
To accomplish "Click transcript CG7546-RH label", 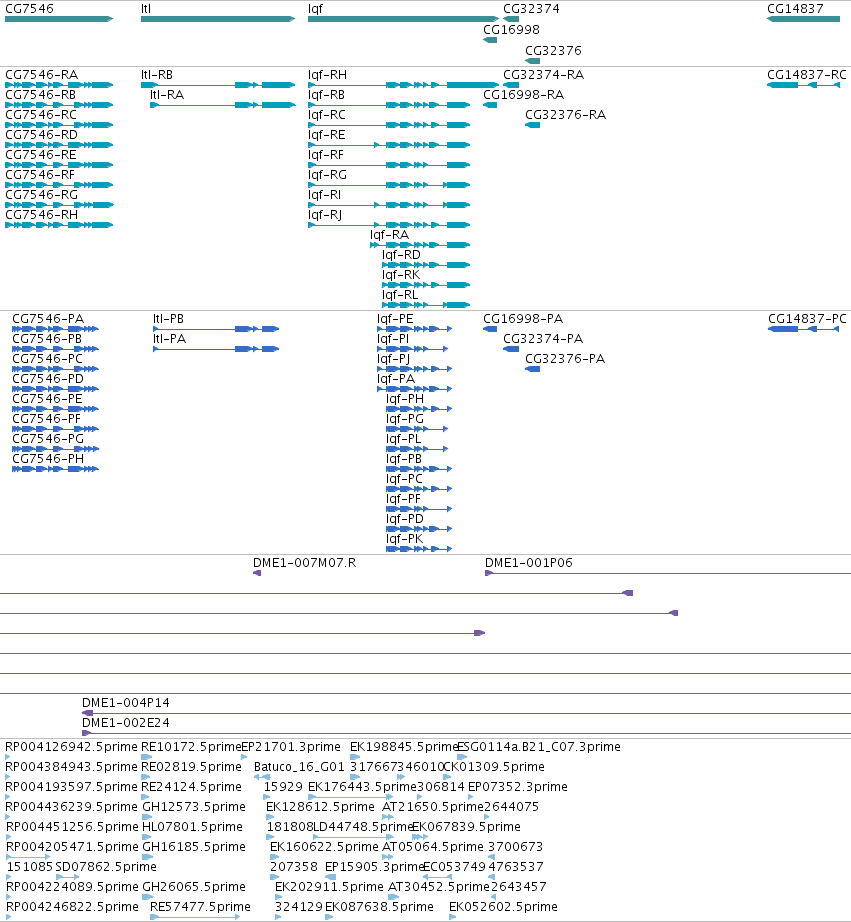I will point(41,215).
